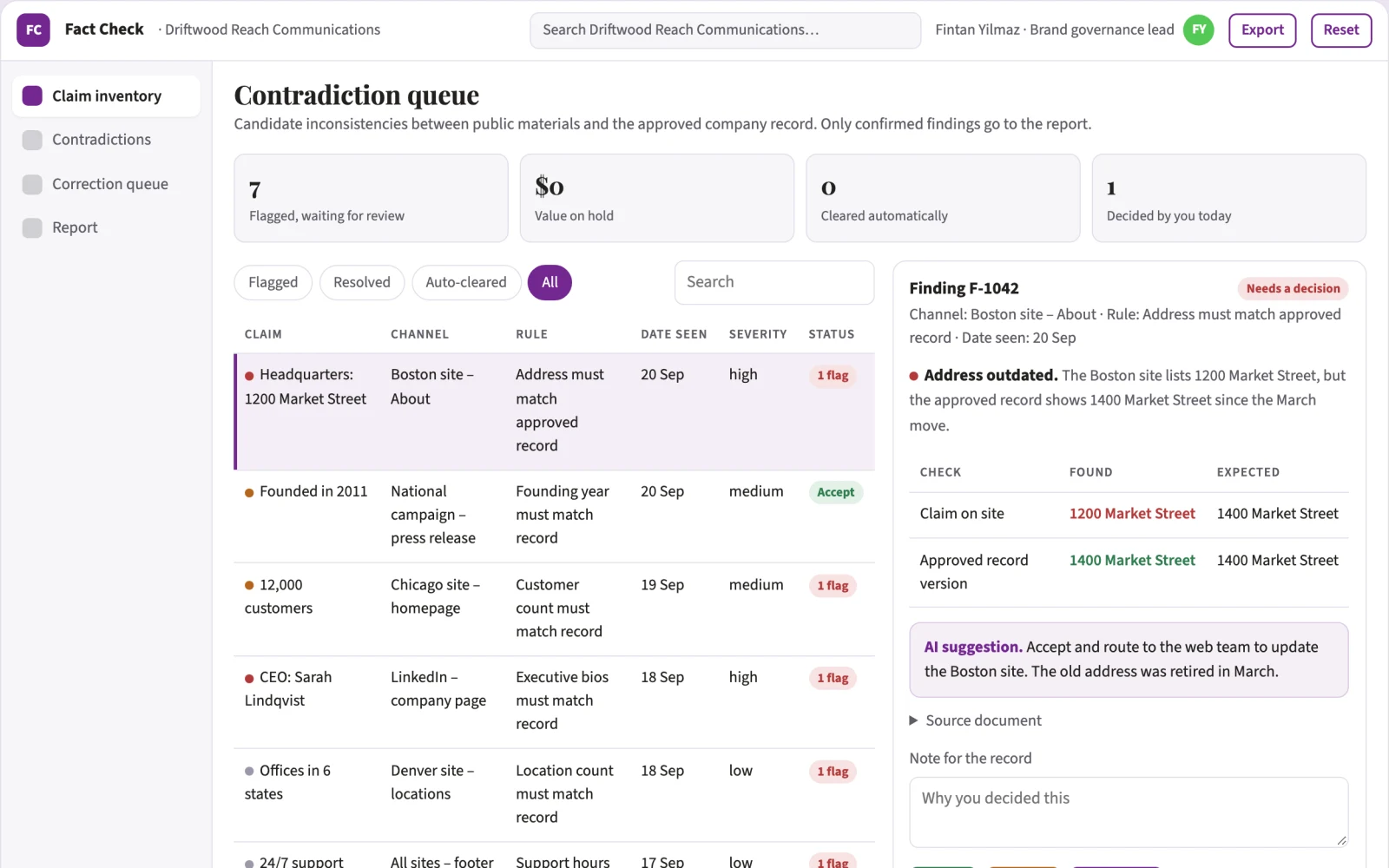Click the Correction queue sidebar icon
1389x868 pixels.
[x=32, y=184]
